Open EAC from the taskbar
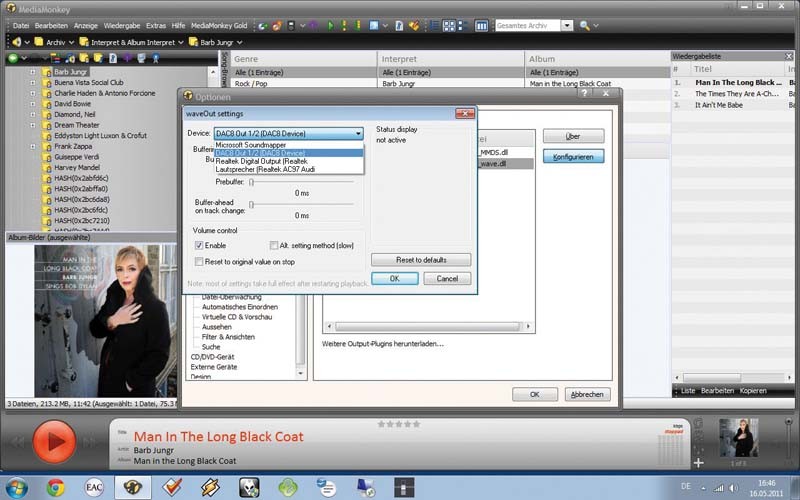The height and width of the screenshot is (500, 800). click(94, 487)
